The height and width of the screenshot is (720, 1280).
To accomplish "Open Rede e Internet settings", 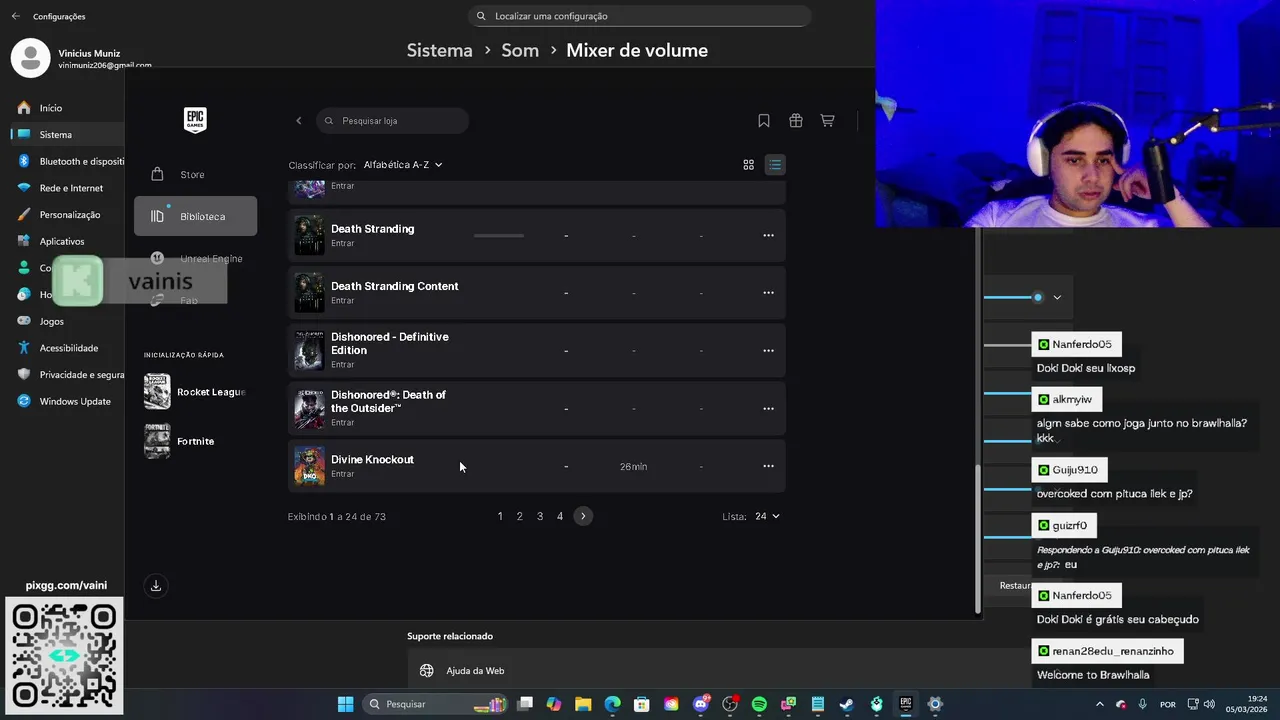I will tap(65, 188).
